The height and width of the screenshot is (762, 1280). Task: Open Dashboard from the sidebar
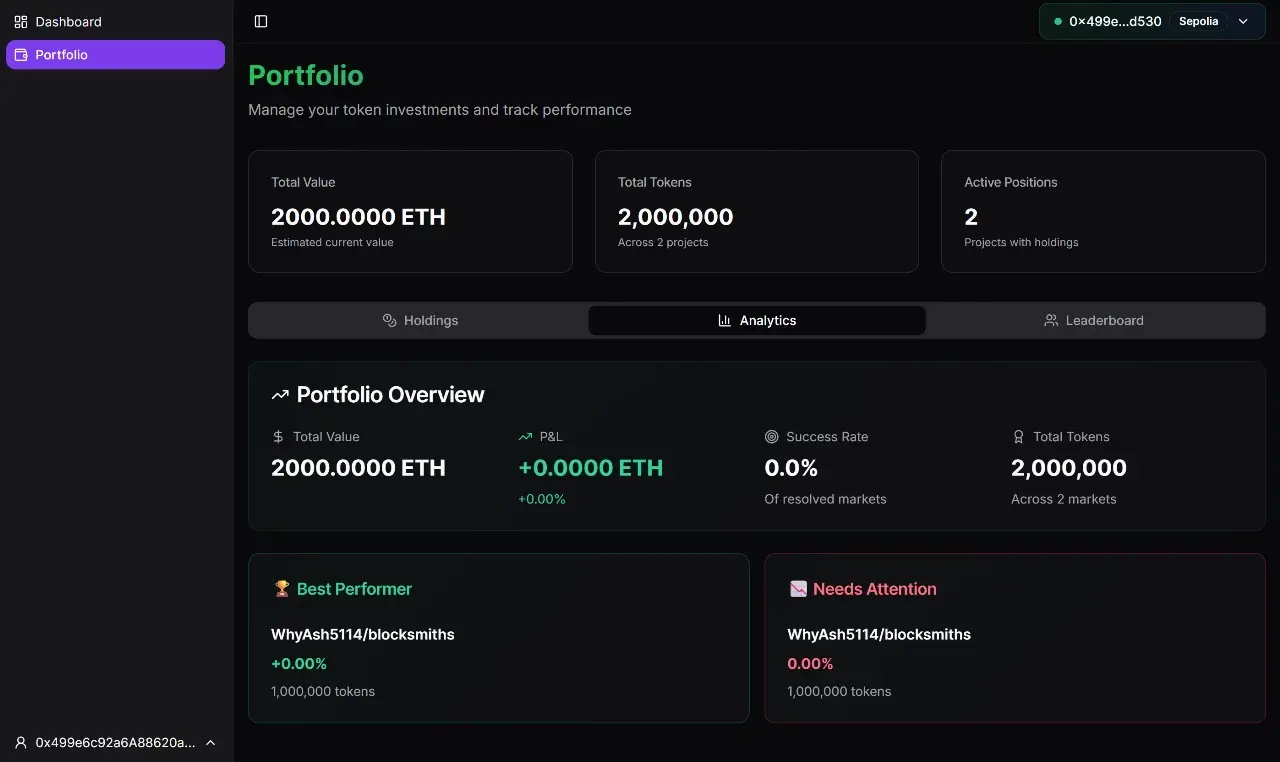tap(68, 21)
